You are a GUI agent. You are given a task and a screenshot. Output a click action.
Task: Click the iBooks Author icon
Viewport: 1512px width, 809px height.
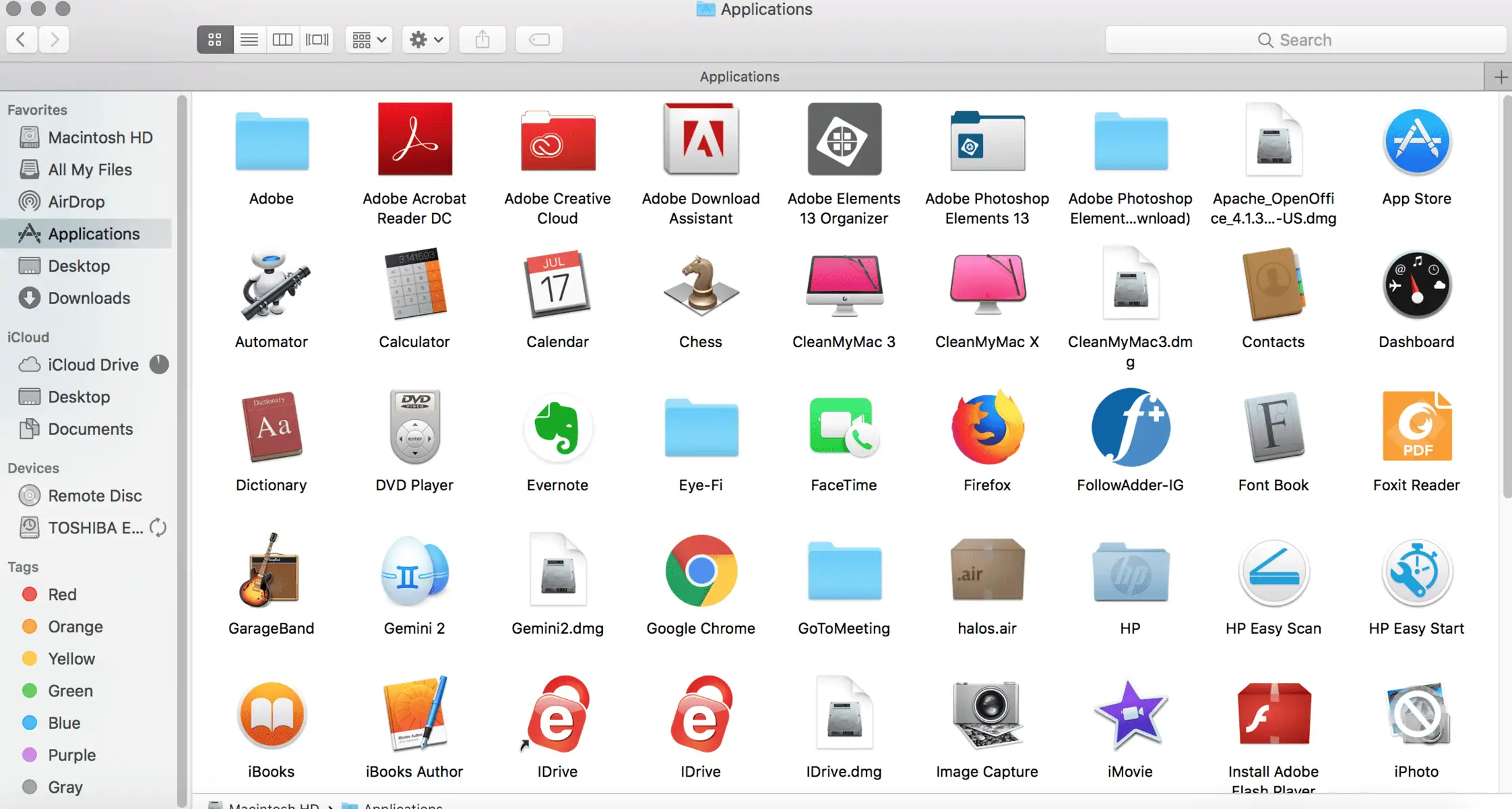point(414,713)
